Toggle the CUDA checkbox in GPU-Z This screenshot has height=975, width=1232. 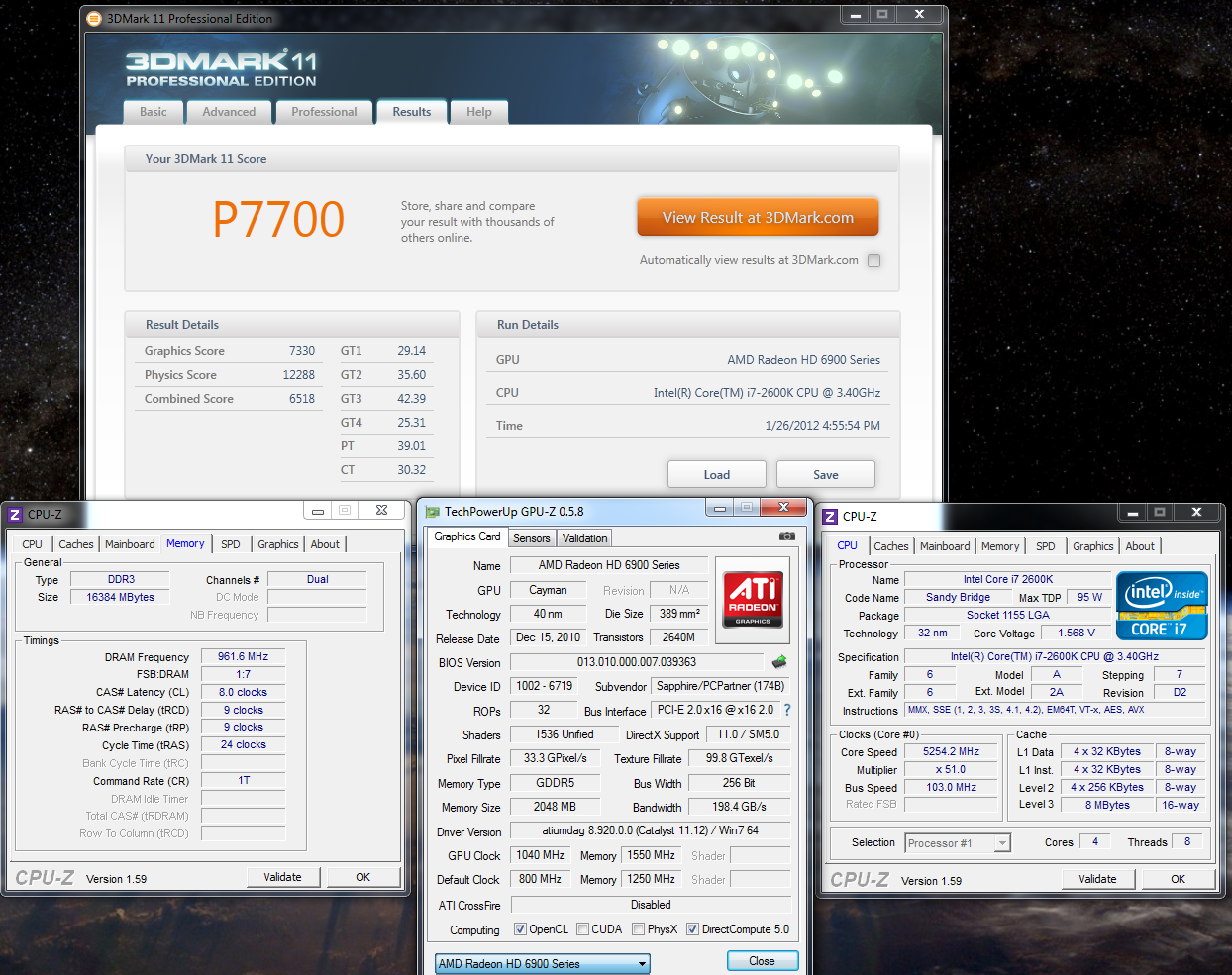pos(582,929)
